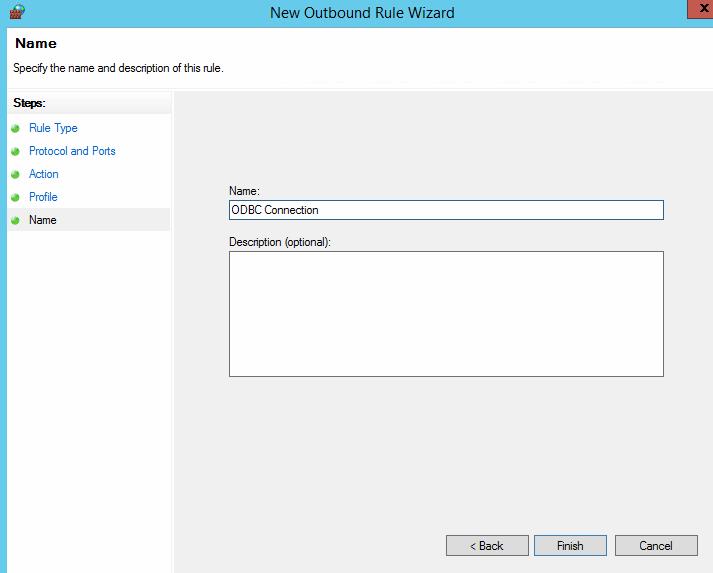Click inside the Description (optional) text area
The height and width of the screenshot is (573, 713).
(x=446, y=314)
